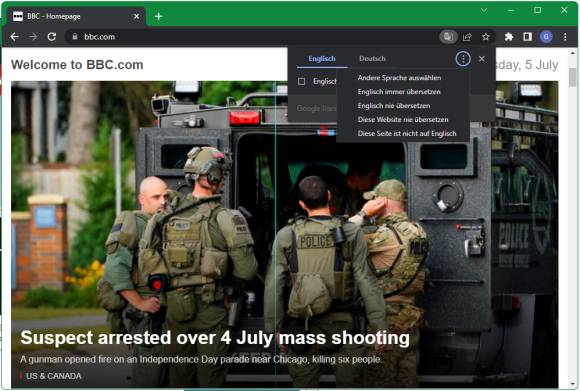The width and height of the screenshot is (580, 391).
Task: Close the Chrome window
Action: [x=564, y=10]
